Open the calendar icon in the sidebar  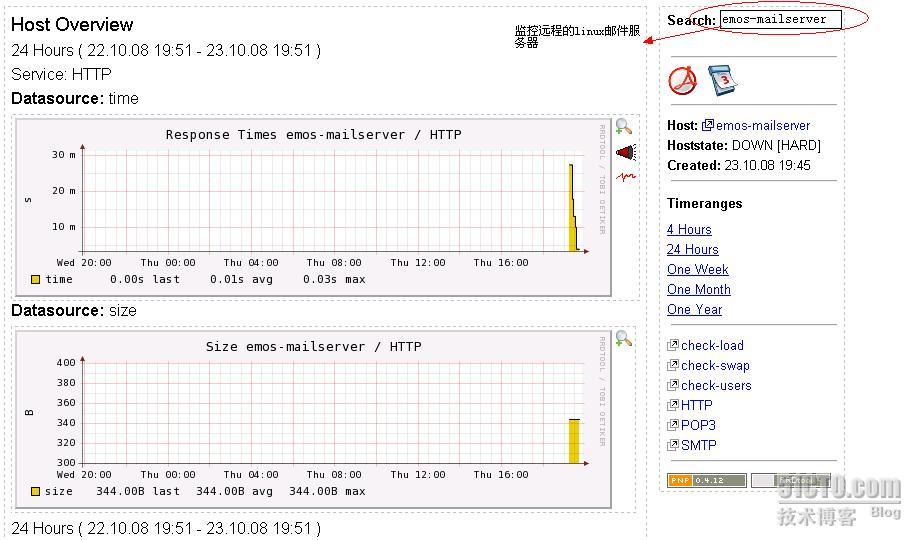coord(722,80)
